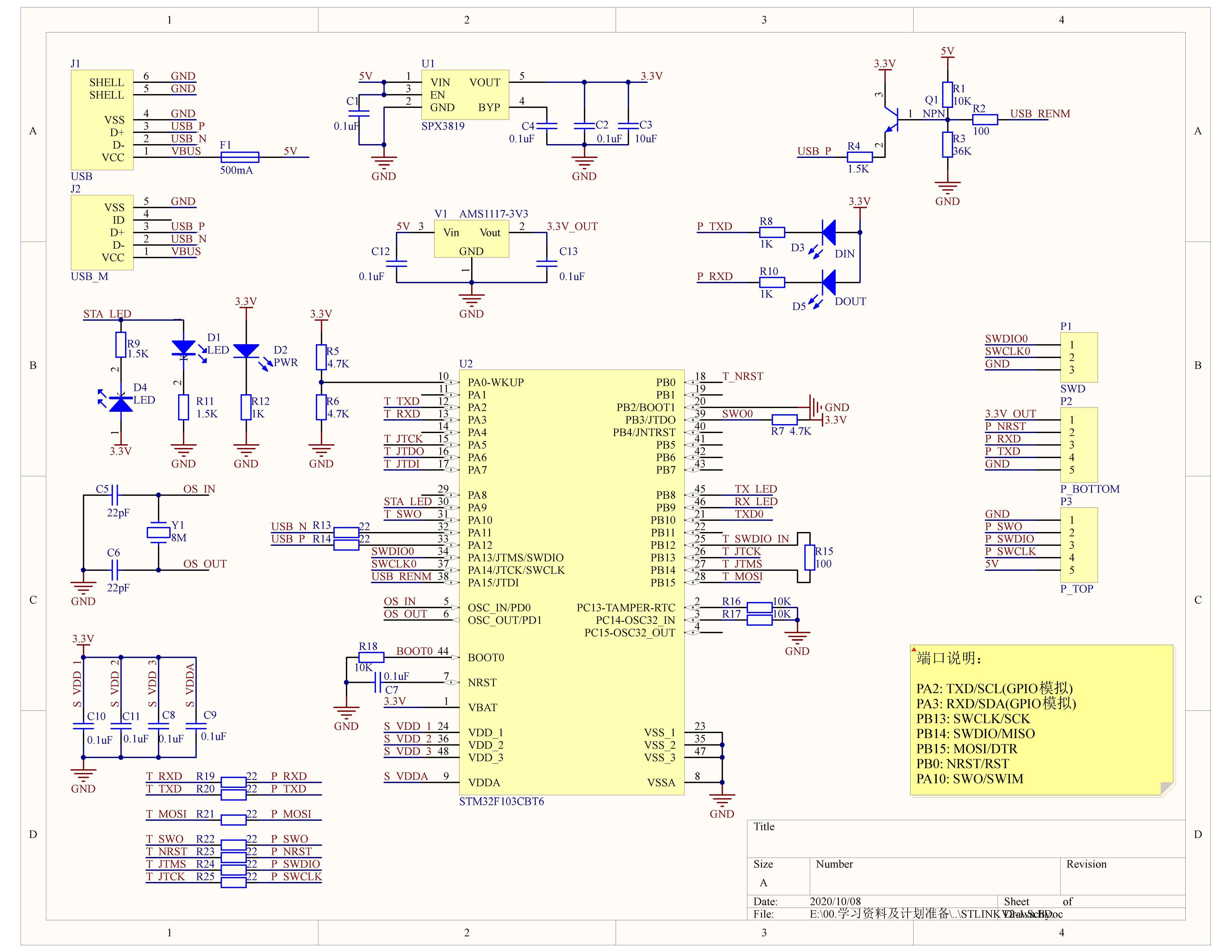1232x952 pixels.
Task: Click the V1 AMS1117-3V3 regulator block
Action: click(x=472, y=239)
